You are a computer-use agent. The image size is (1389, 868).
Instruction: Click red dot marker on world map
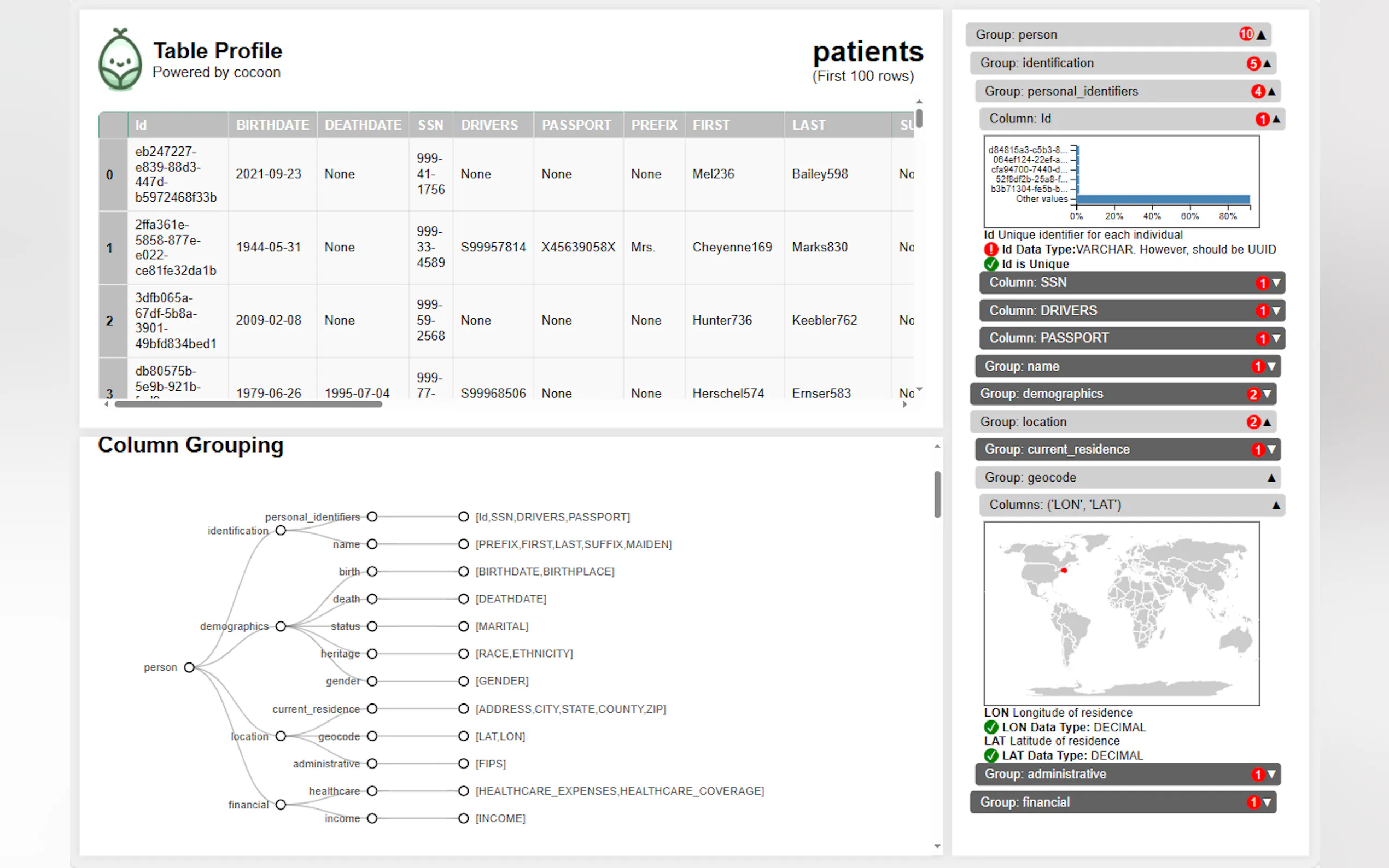pos(1064,570)
